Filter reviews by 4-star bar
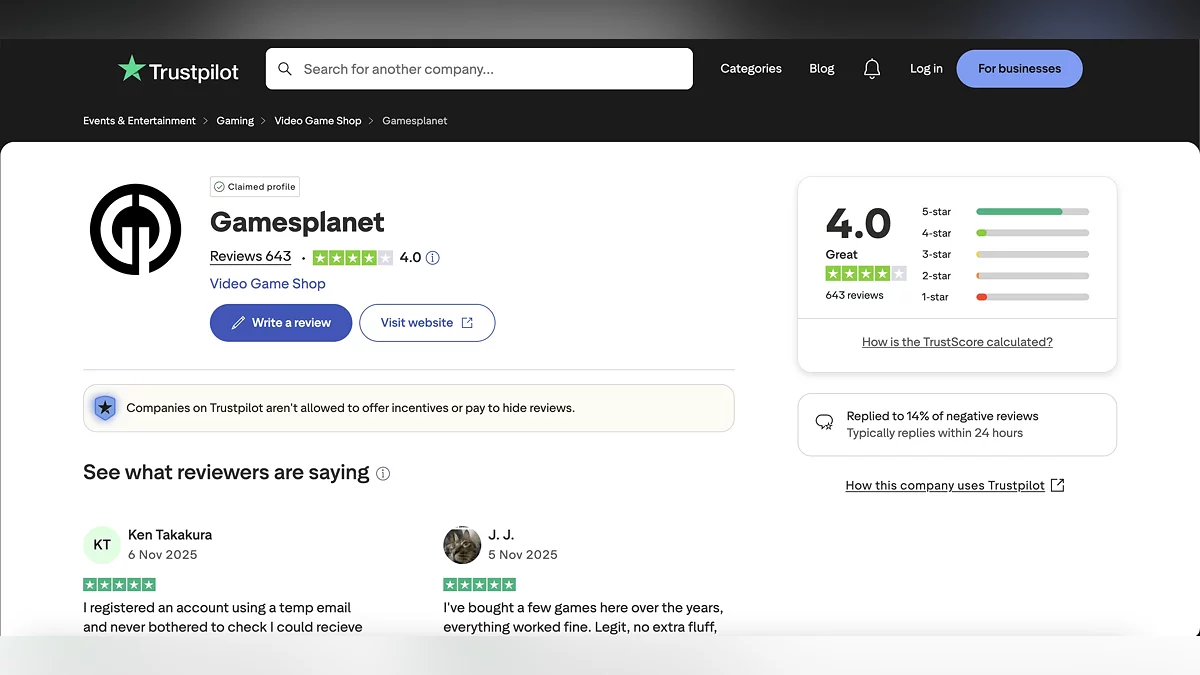1200x675 pixels. (1032, 233)
